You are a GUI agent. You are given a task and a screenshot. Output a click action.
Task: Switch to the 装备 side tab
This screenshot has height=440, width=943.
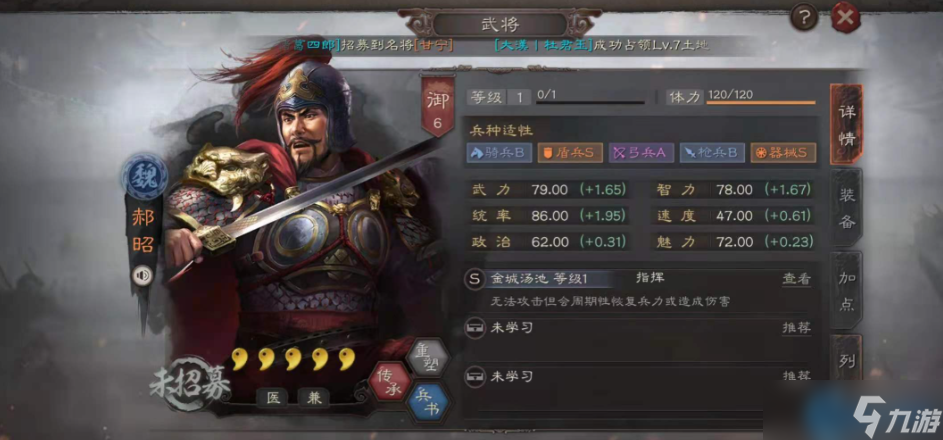click(x=846, y=207)
